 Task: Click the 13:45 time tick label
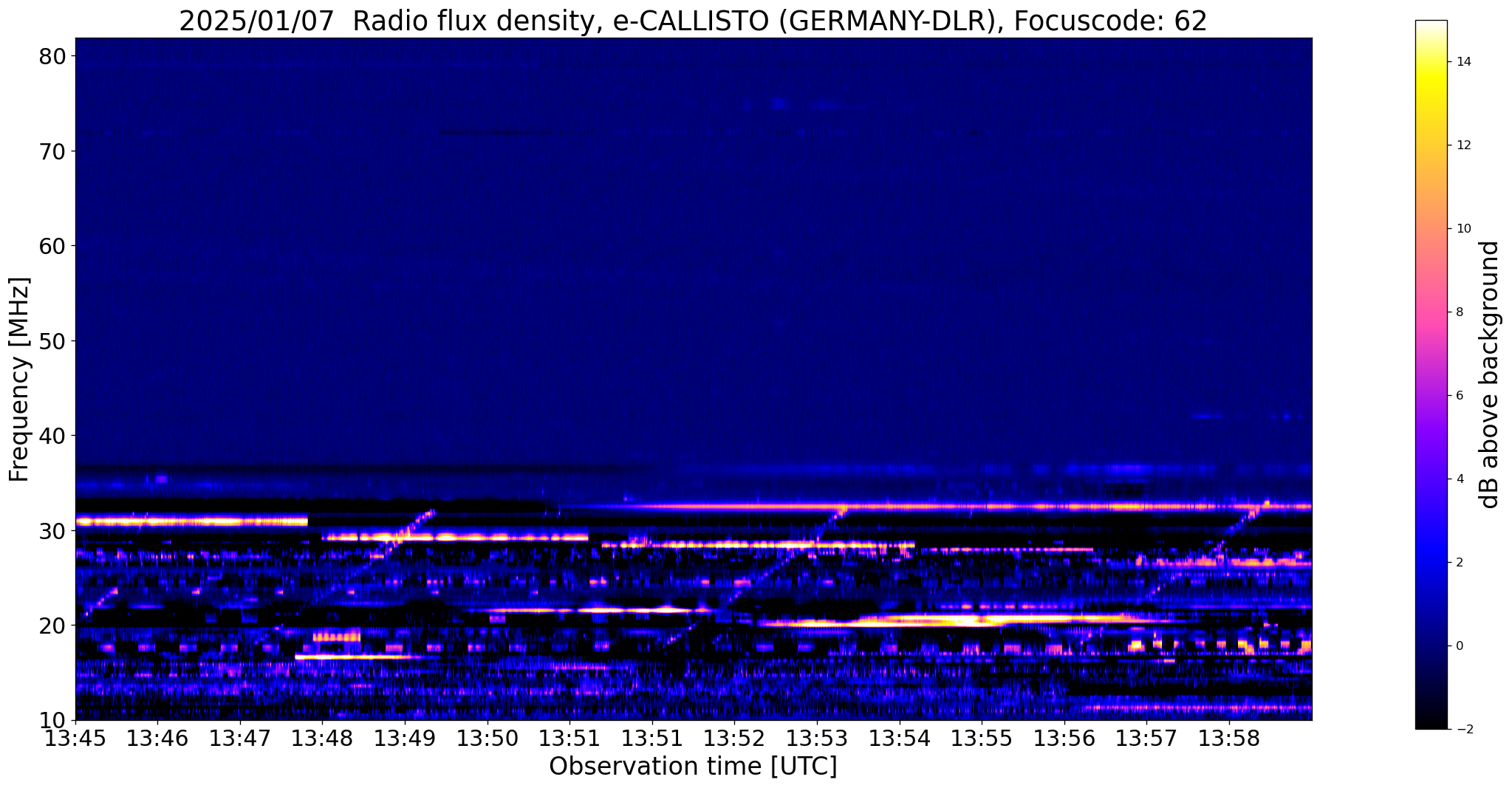point(75,739)
